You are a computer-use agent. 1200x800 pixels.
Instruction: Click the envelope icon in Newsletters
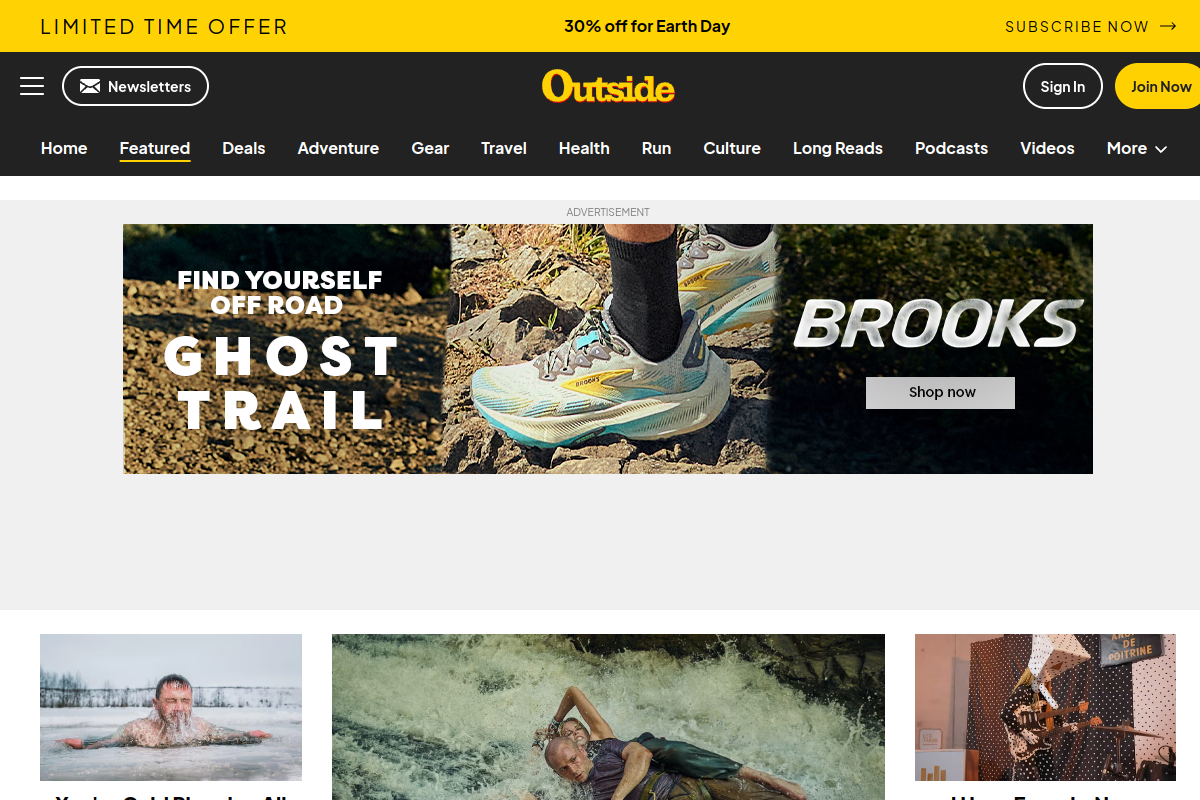pos(90,86)
